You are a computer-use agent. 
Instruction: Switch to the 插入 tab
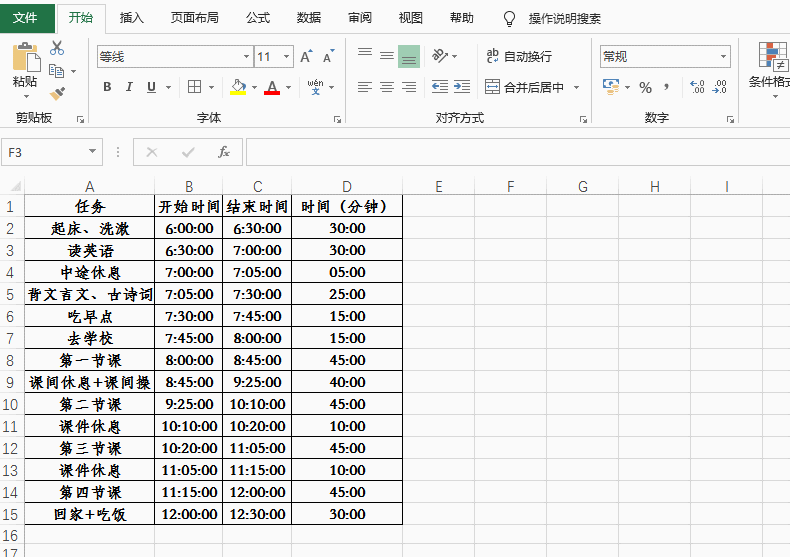tap(131, 18)
